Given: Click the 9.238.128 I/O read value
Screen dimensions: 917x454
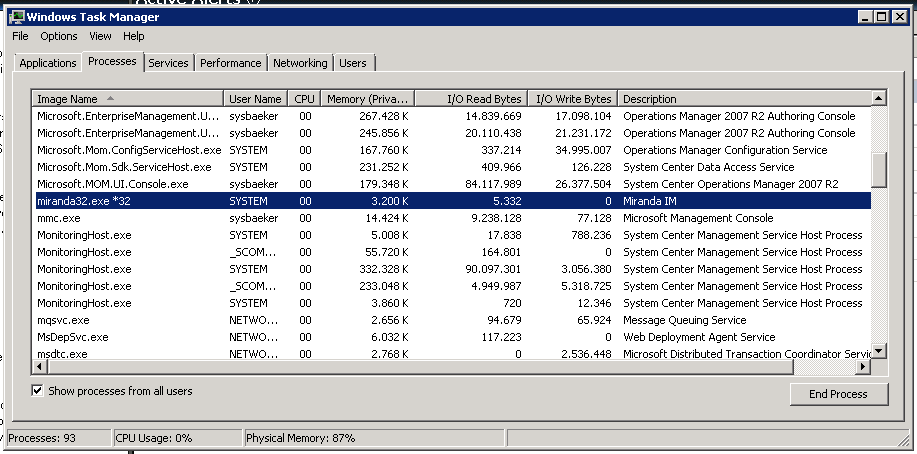Looking at the screenshot, I should pos(497,218).
